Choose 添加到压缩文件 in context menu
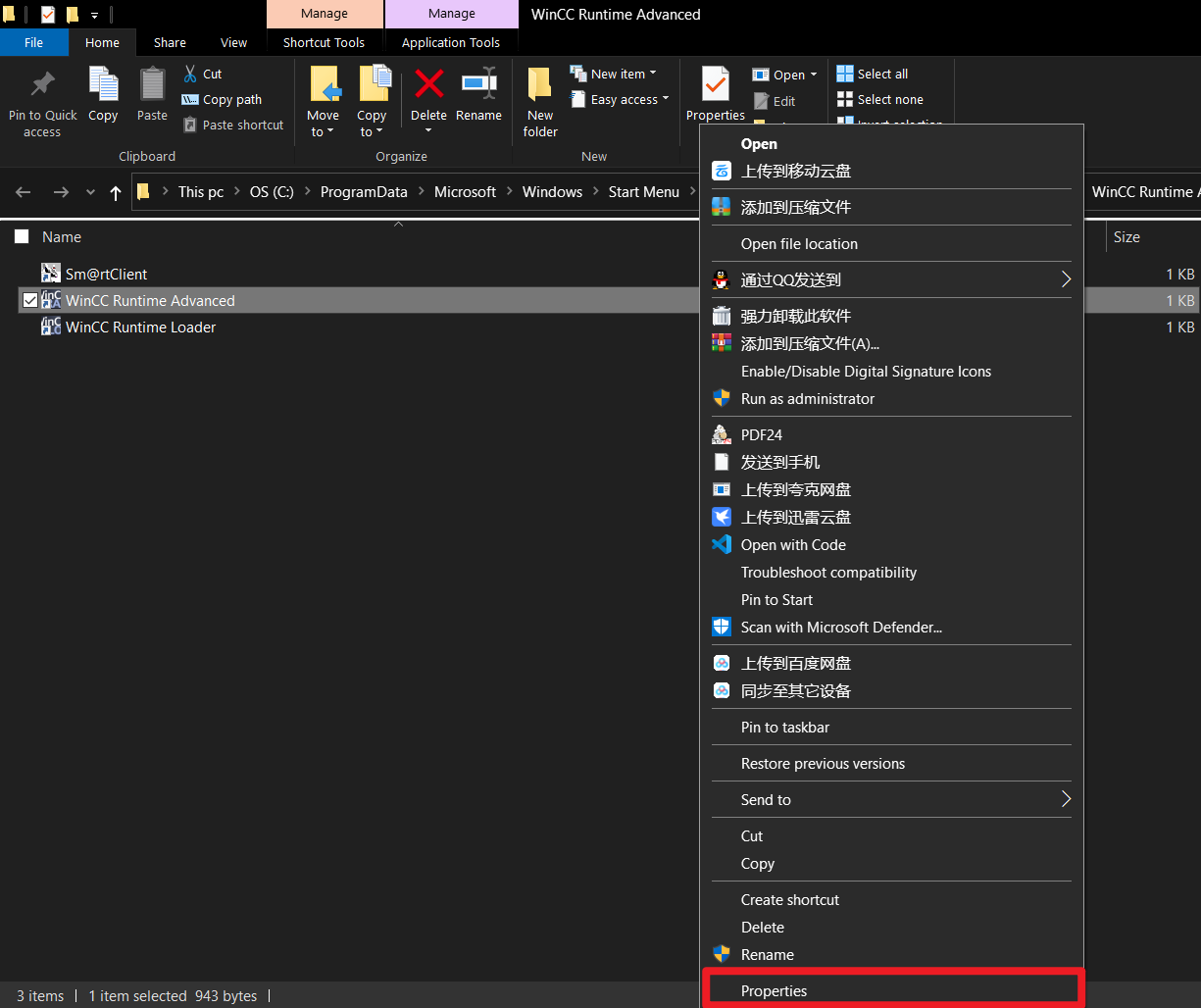The image size is (1201, 1008). point(892,207)
